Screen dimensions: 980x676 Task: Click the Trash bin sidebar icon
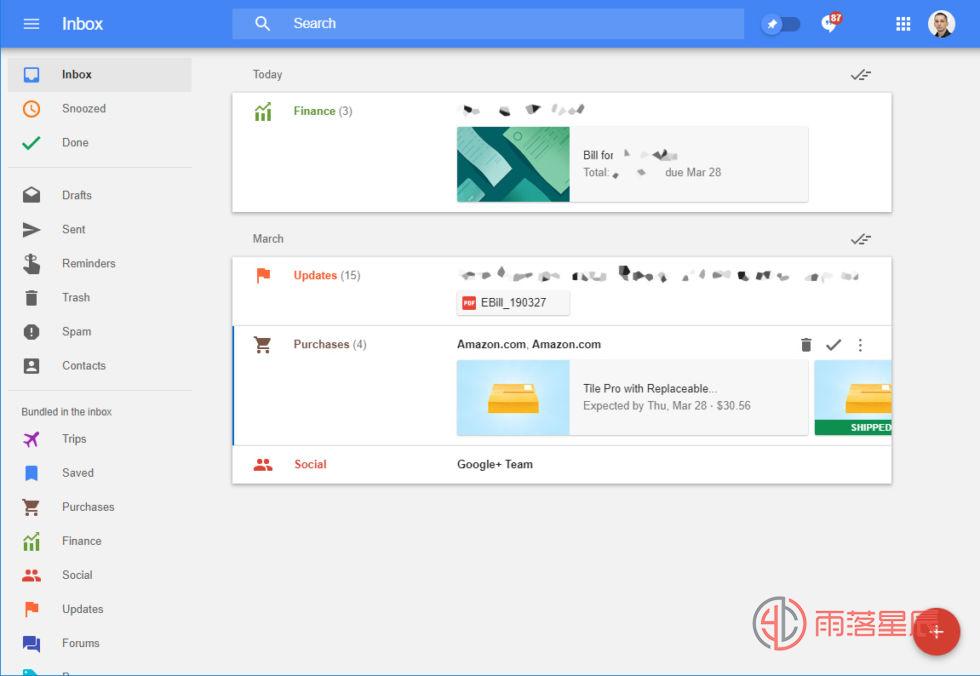31,297
